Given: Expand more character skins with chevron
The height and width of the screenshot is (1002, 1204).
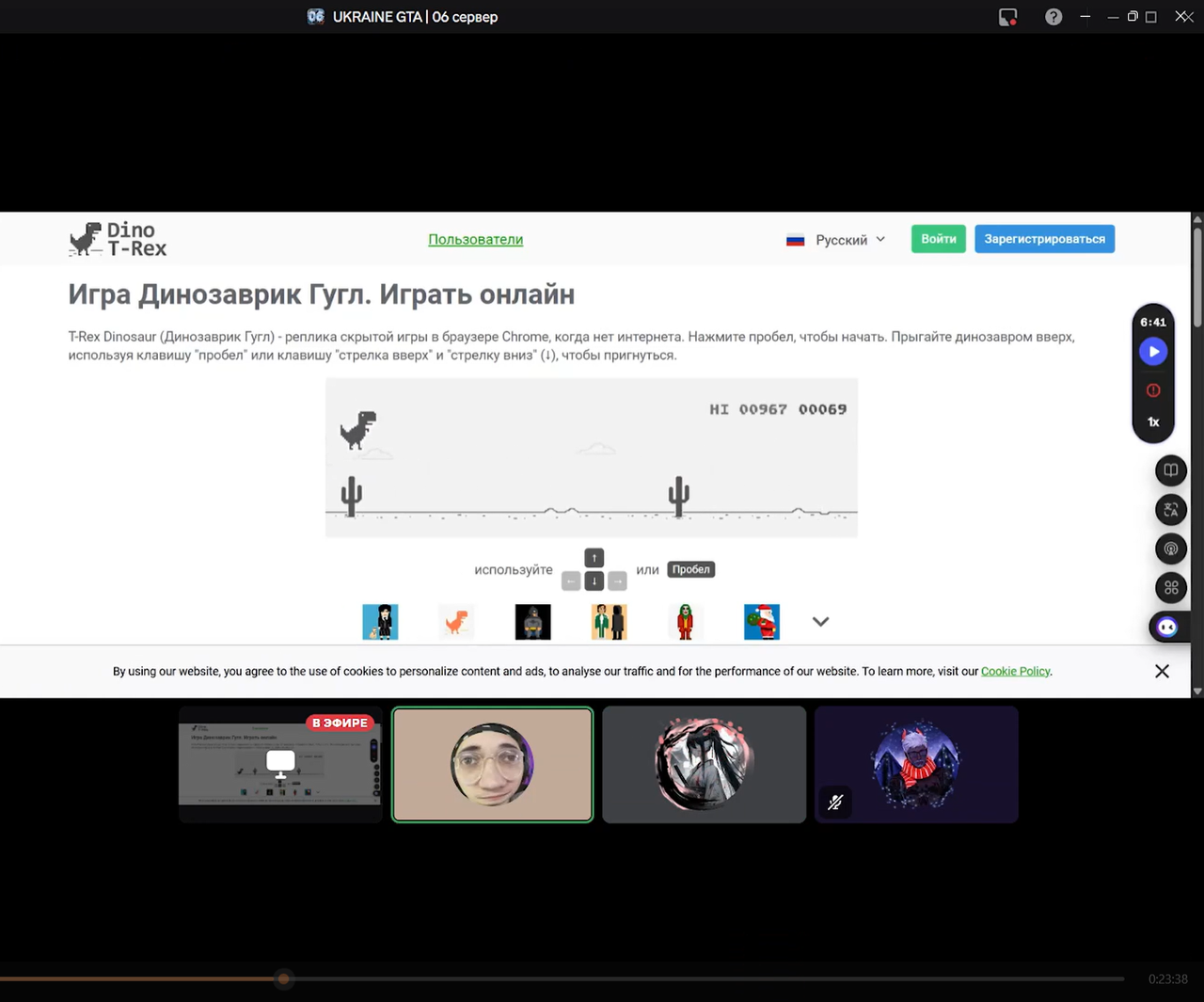Looking at the screenshot, I should point(821,622).
